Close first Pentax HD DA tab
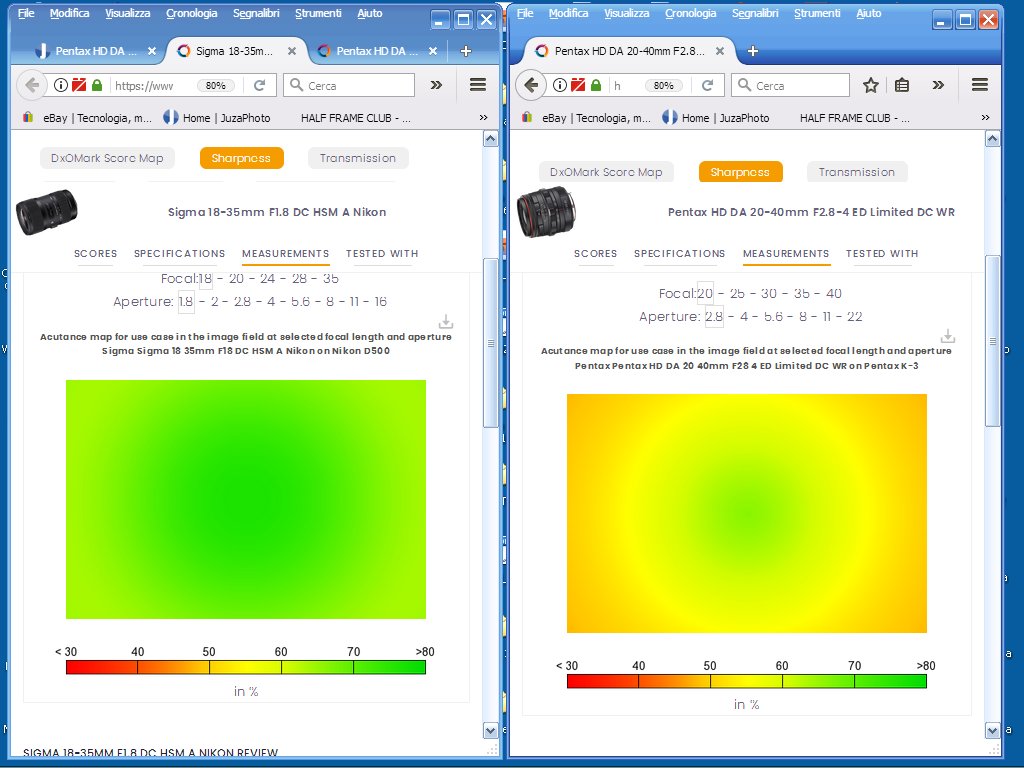The image size is (1024, 768). pyautogui.click(x=152, y=51)
